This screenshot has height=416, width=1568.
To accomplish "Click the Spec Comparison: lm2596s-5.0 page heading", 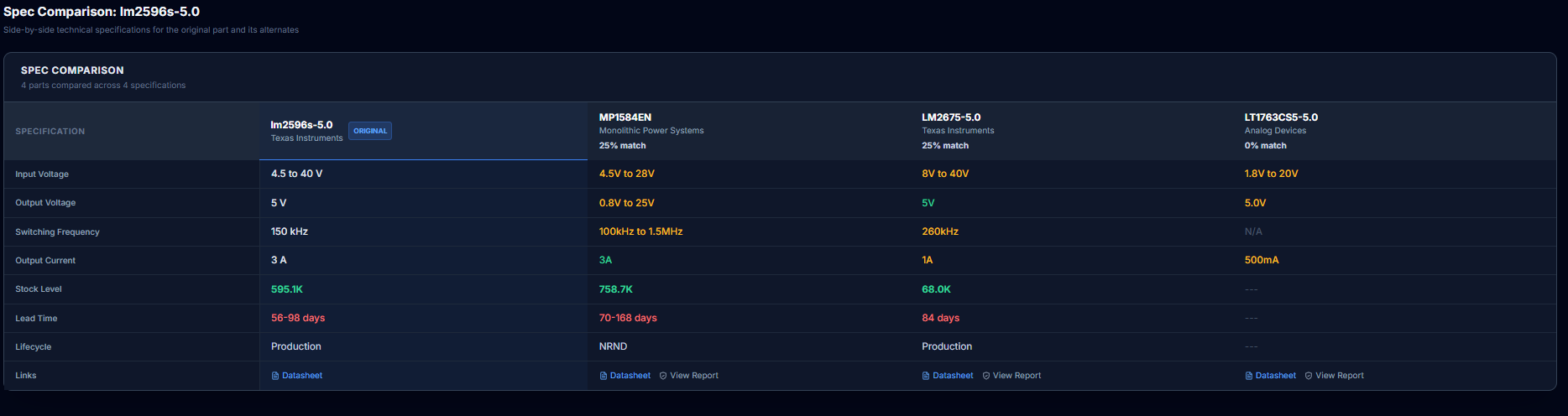I will click(x=102, y=12).
